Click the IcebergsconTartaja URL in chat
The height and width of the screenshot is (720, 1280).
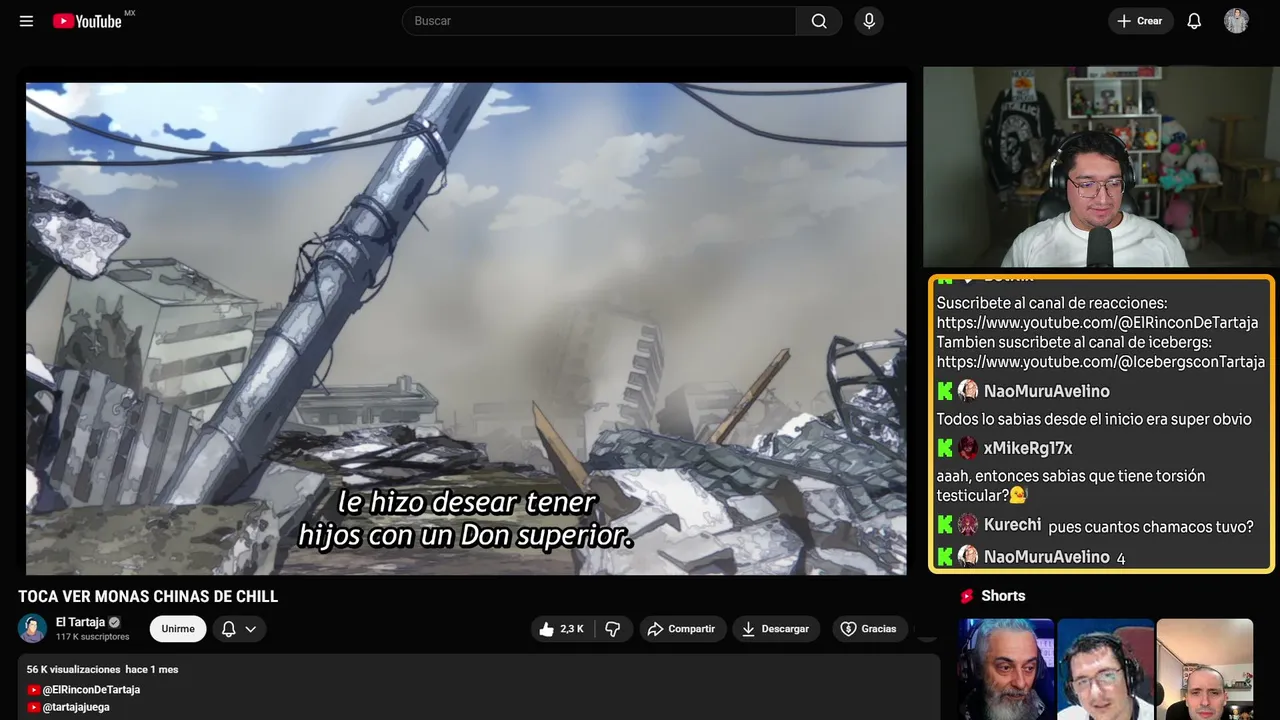click(1101, 362)
